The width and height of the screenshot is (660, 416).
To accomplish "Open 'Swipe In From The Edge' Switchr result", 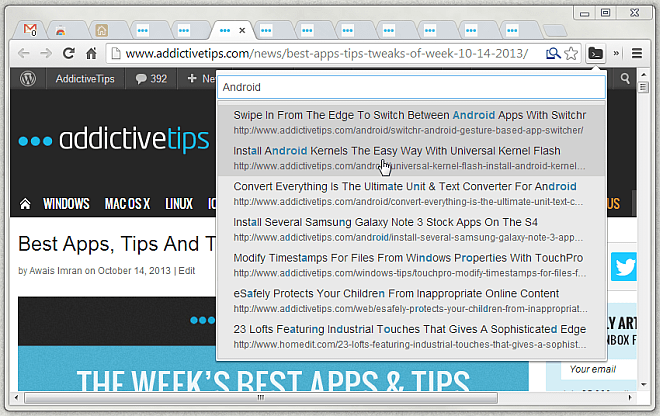I will [x=411, y=123].
